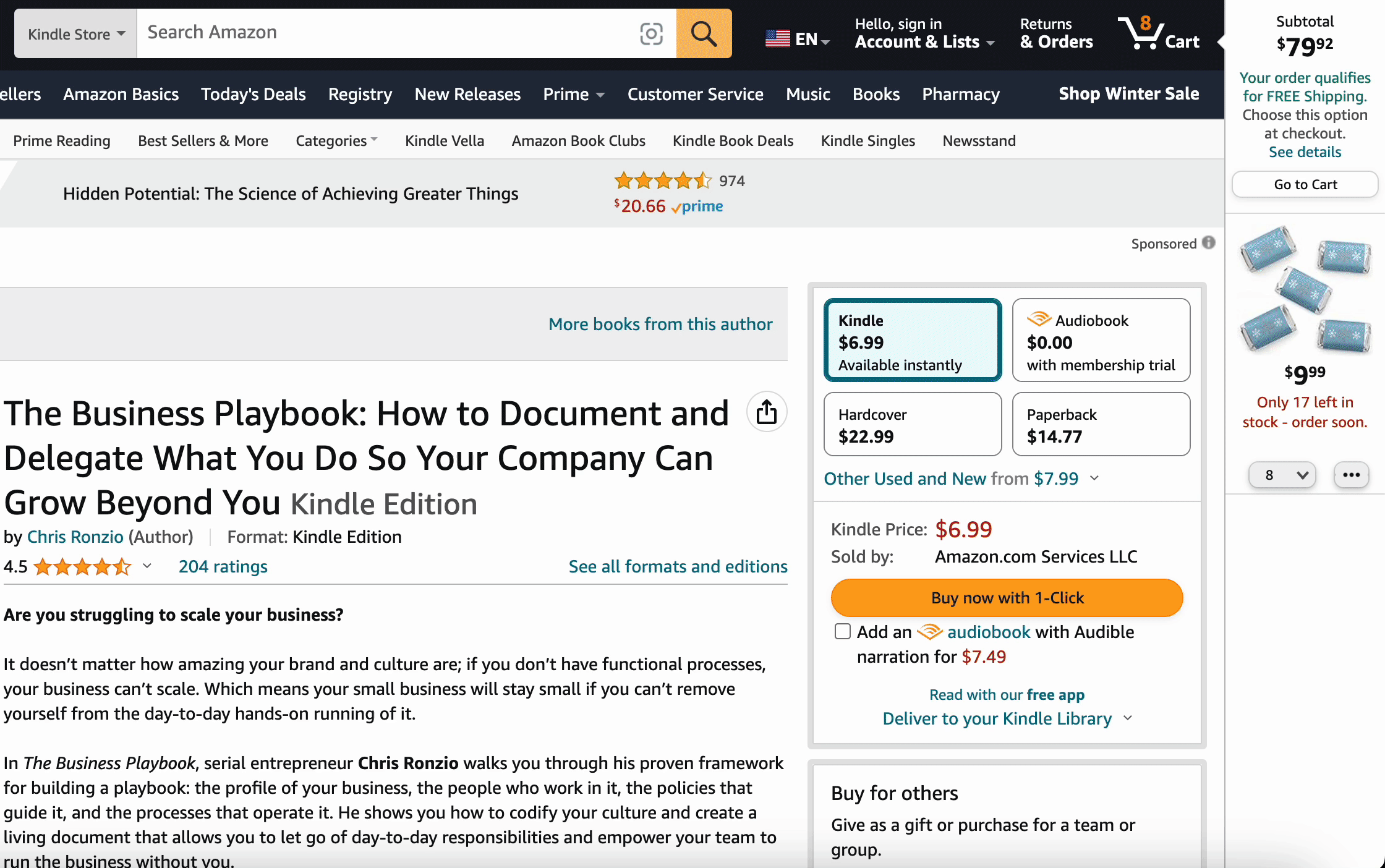Click Shop Winter Sale
1385x868 pixels.
point(1129,94)
